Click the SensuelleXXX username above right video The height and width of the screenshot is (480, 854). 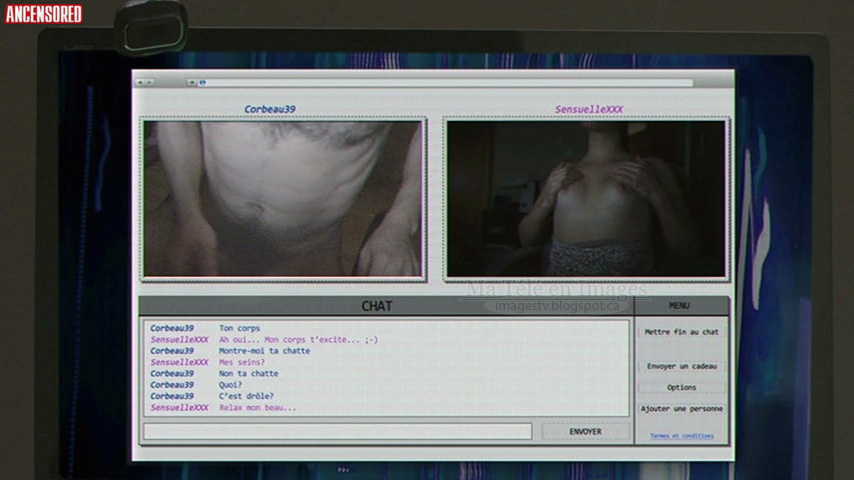point(589,109)
